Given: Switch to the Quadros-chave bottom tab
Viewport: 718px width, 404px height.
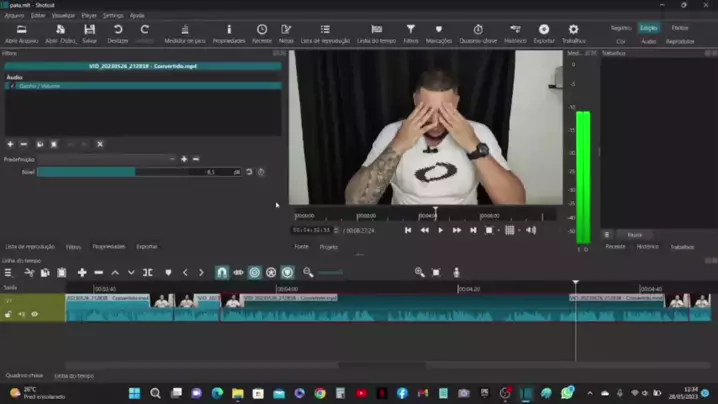Looking at the screenshot, I should 24,376.
